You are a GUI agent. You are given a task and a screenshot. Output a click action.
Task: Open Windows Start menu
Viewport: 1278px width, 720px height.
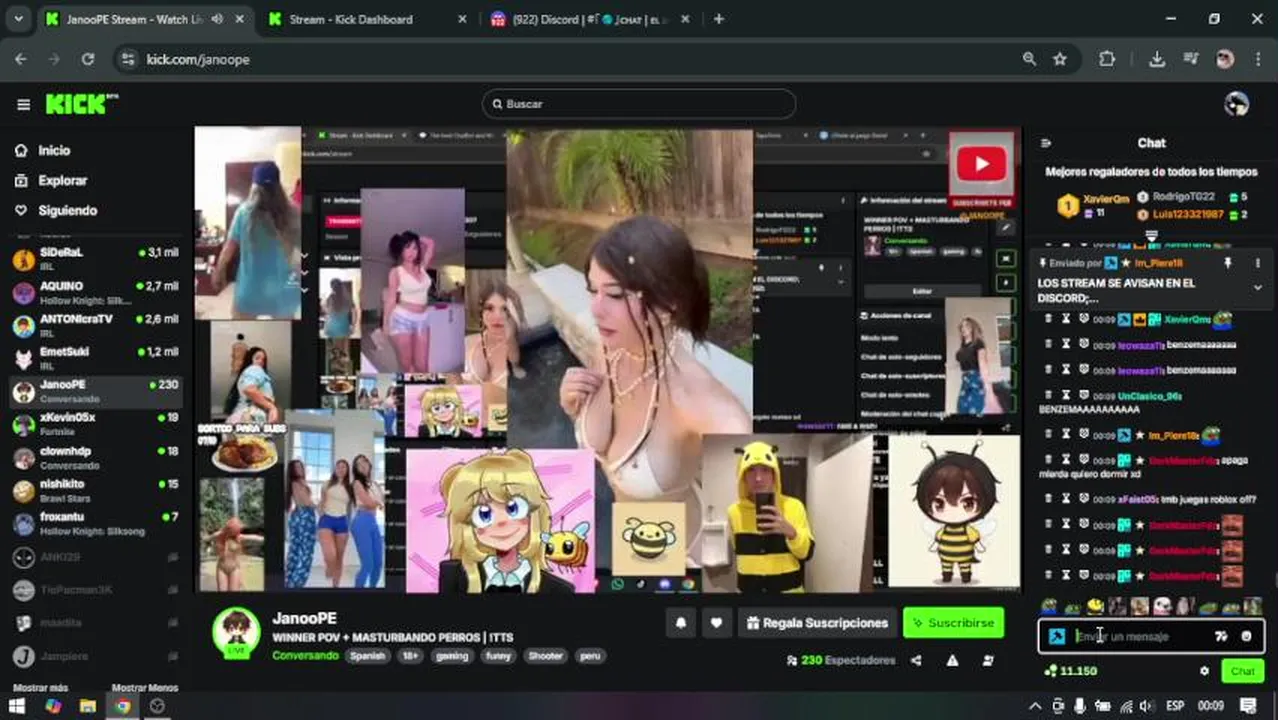17,706
